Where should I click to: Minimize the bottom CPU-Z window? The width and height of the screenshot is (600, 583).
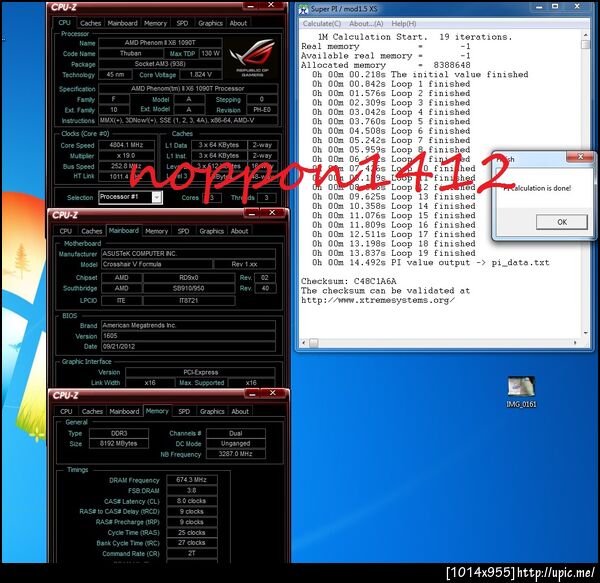pos(252,394)
